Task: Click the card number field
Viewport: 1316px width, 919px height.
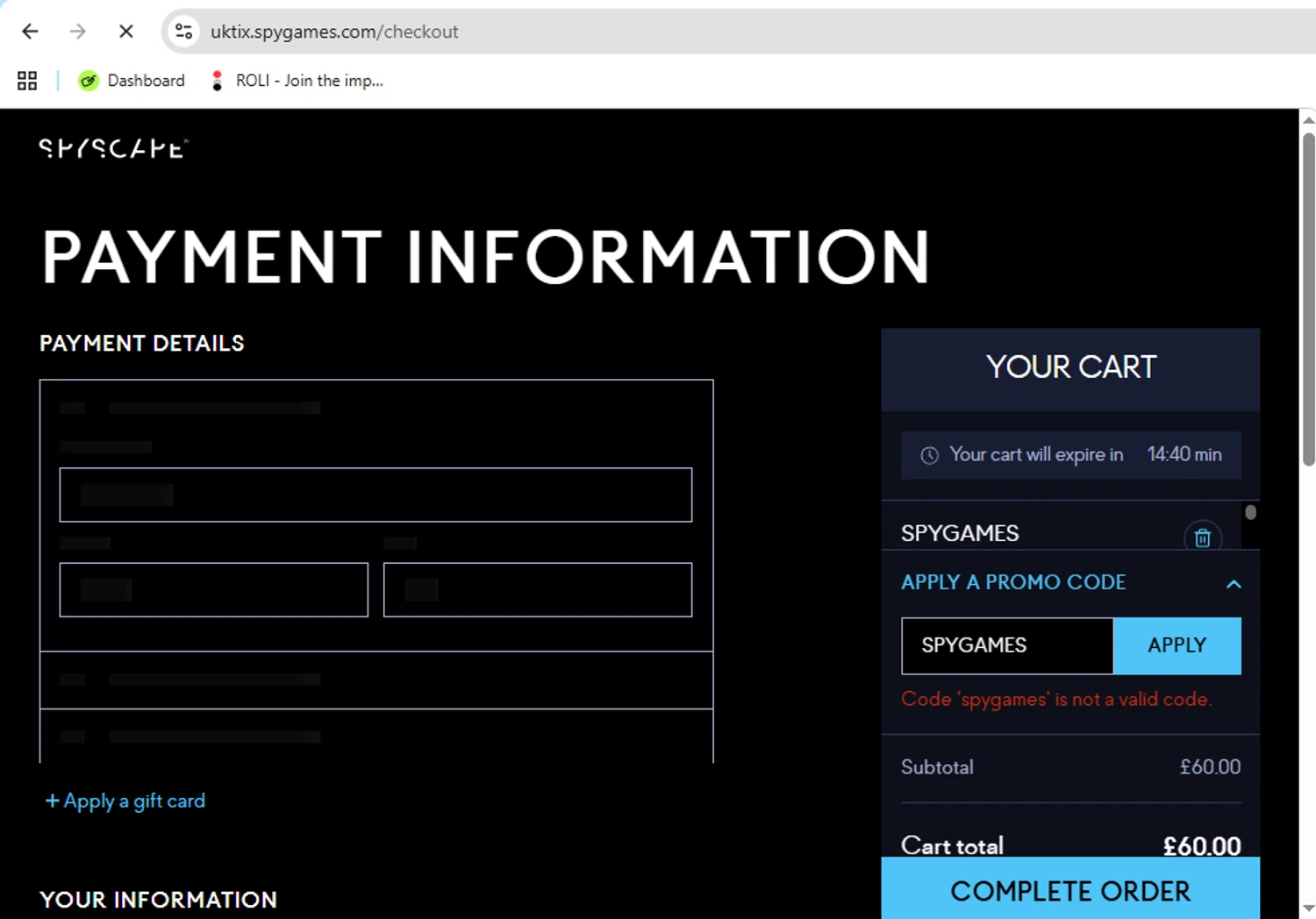Action: 375,495
